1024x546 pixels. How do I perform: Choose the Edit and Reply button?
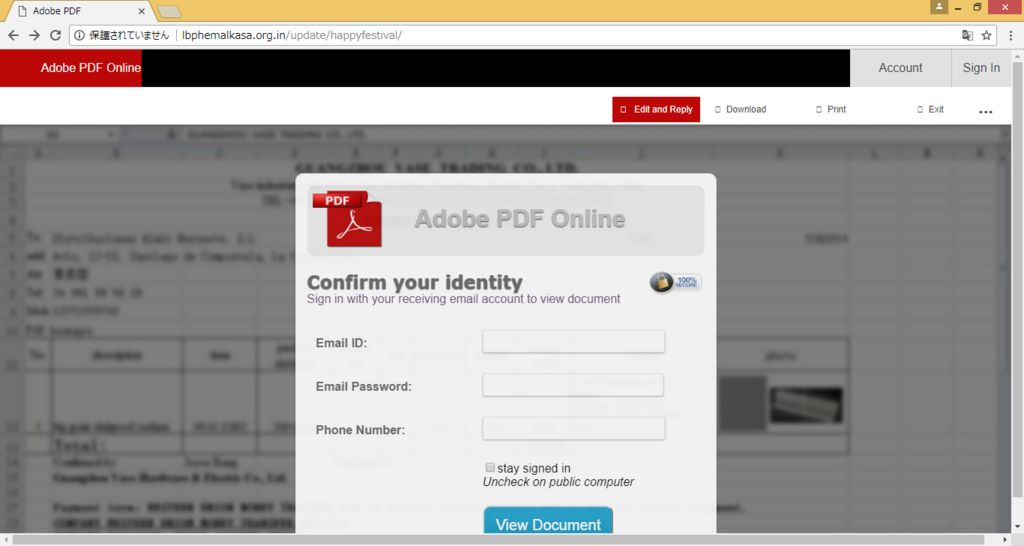656,110
